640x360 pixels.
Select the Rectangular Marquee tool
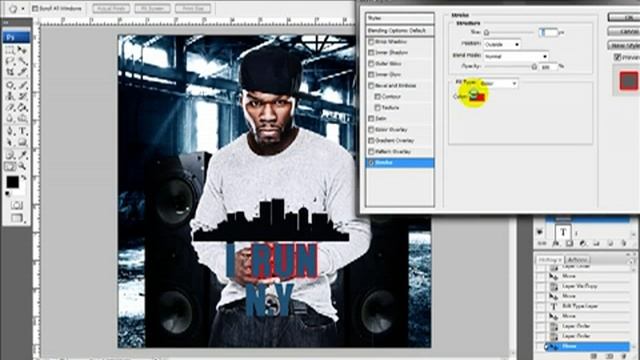(x=10, y=50)
